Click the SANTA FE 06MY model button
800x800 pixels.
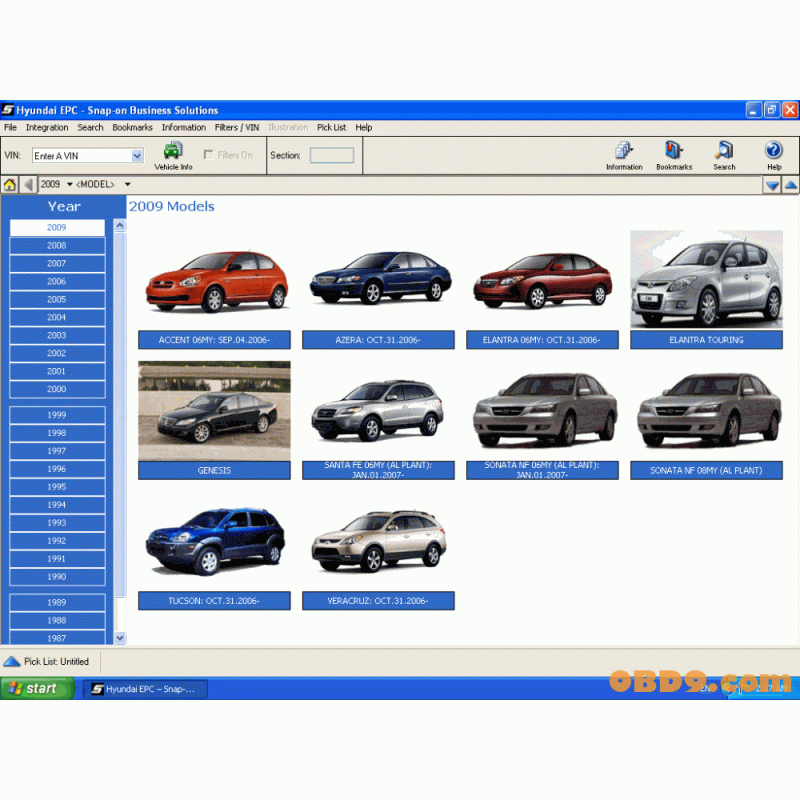378,470
